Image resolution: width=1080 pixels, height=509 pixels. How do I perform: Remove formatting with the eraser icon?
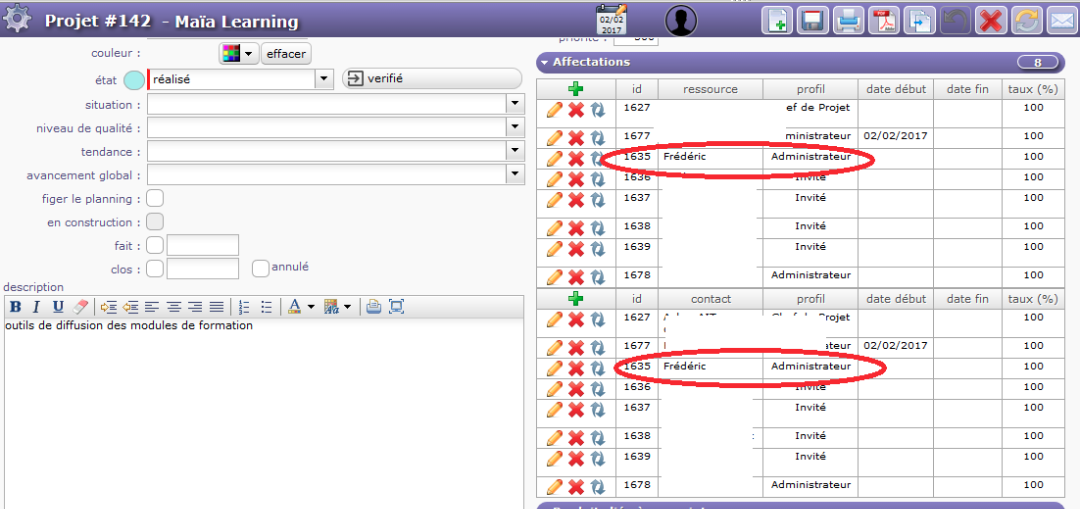[81, 307]
